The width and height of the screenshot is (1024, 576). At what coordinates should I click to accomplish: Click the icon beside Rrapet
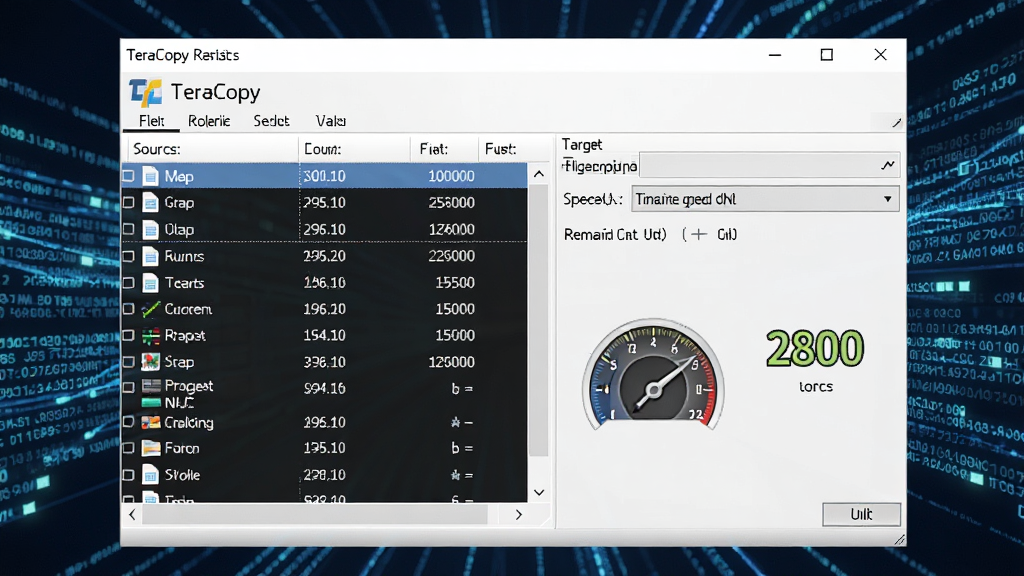pos(151,336)
